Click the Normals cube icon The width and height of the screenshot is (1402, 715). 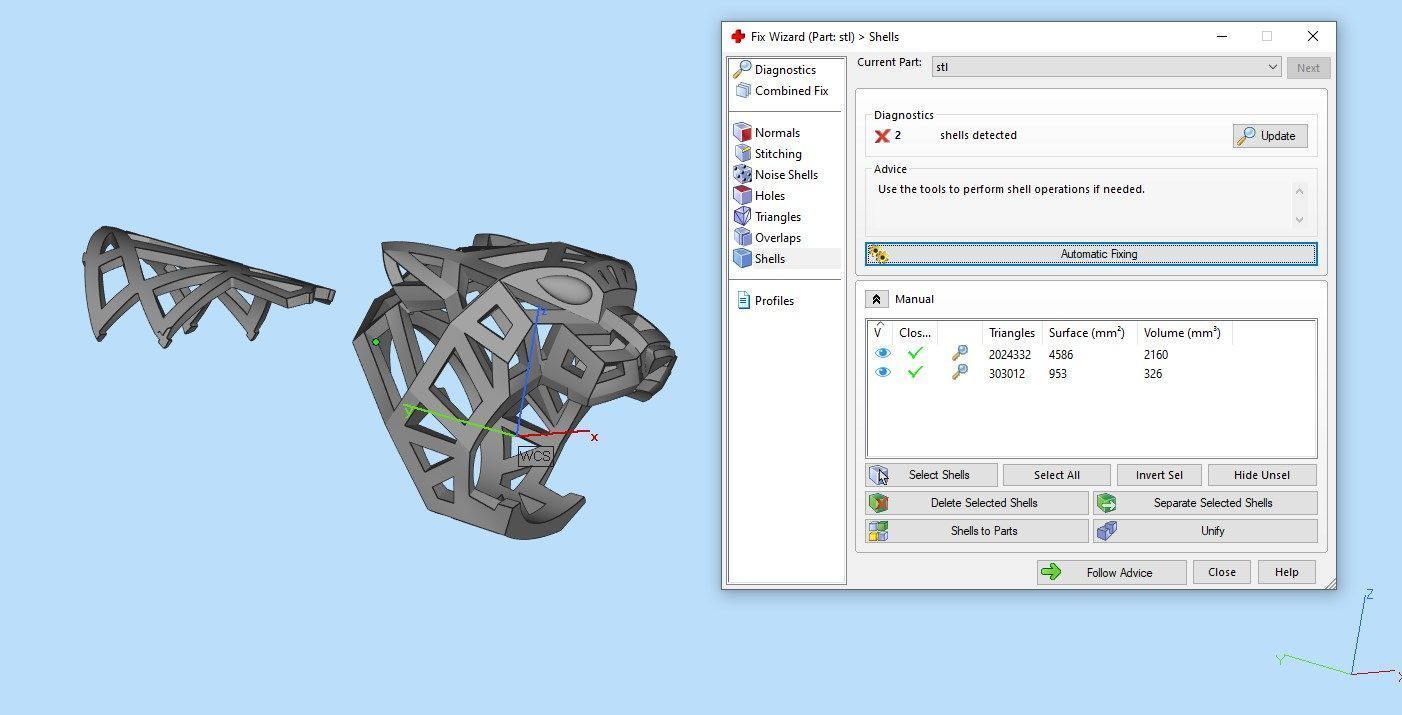click(742, 133)
